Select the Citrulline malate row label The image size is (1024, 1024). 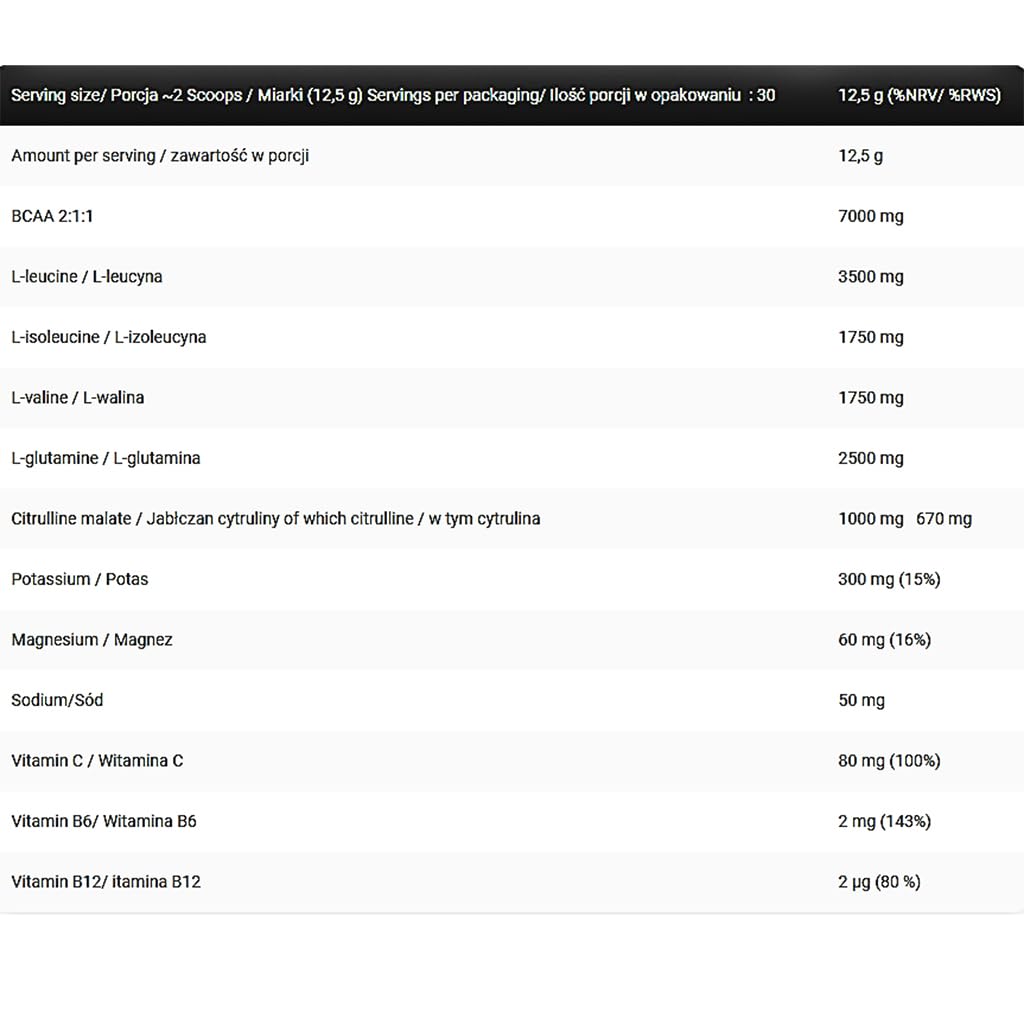click(276, 519)
